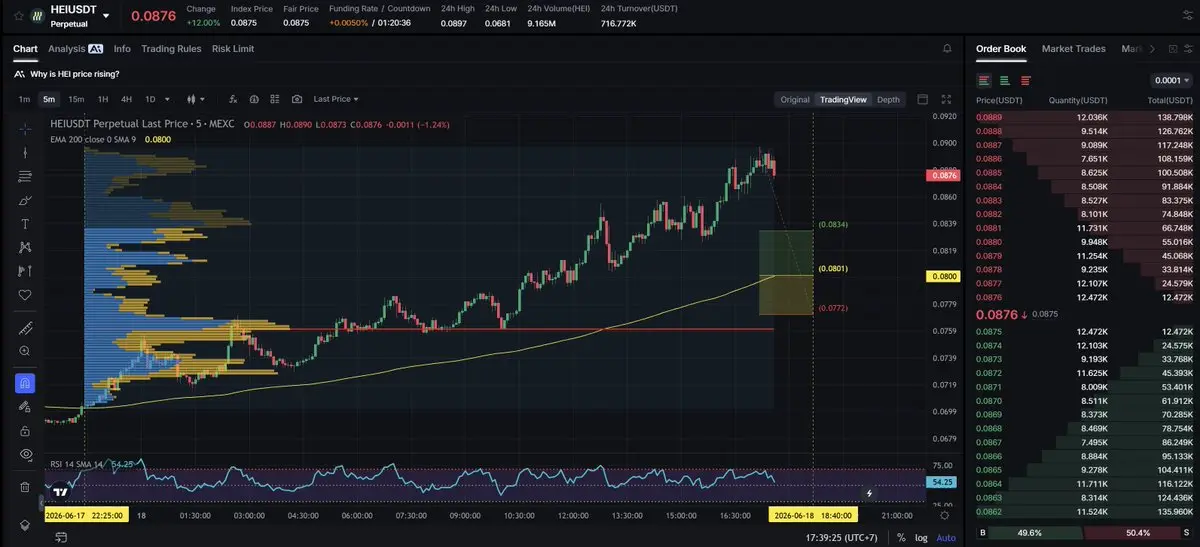The height and width of the screenshot is (547, 1200).
Task: Open the long/short position forecasting tool
Action: 25,271
